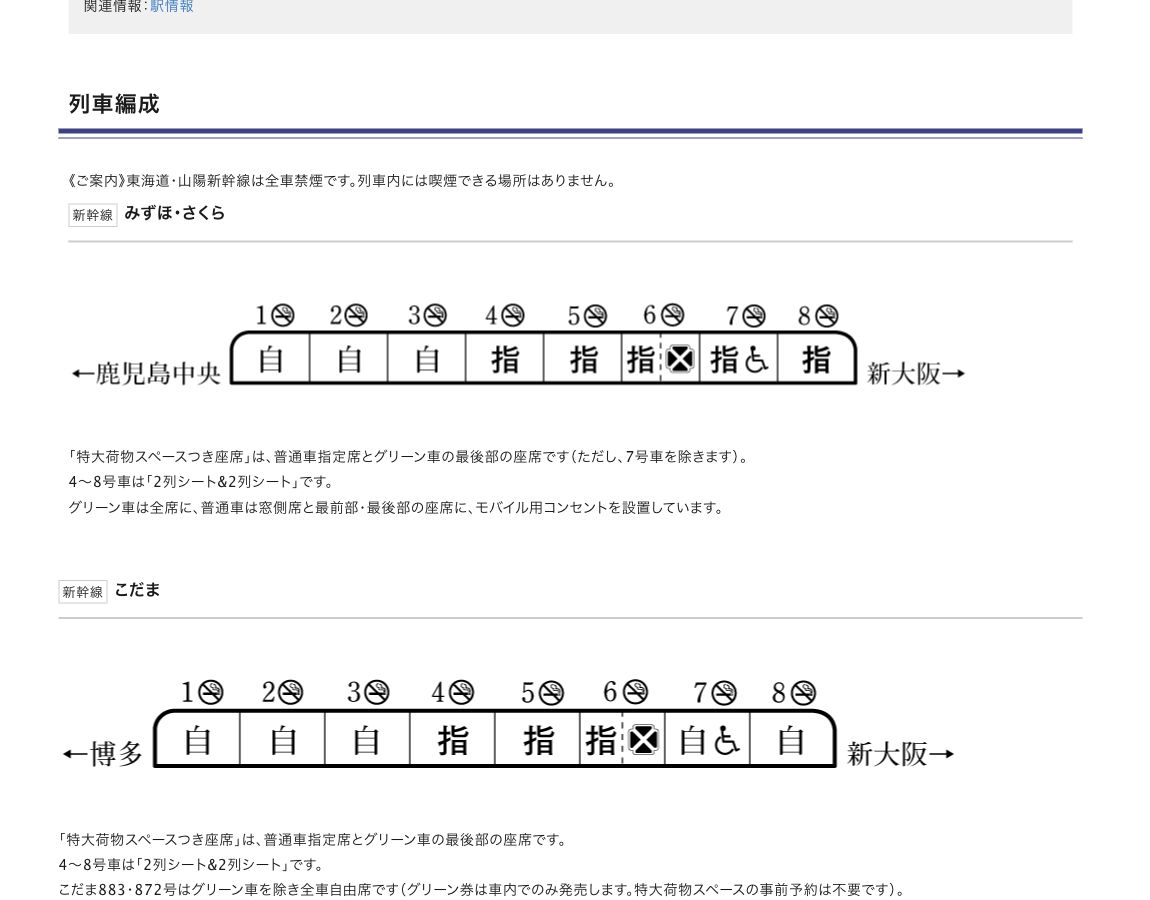This screenshot has width=1150, height=900.
Task: Click the no-smoking icon of car 2 in the みずほ・さくら diagram
Action: (x=356, y=315)
